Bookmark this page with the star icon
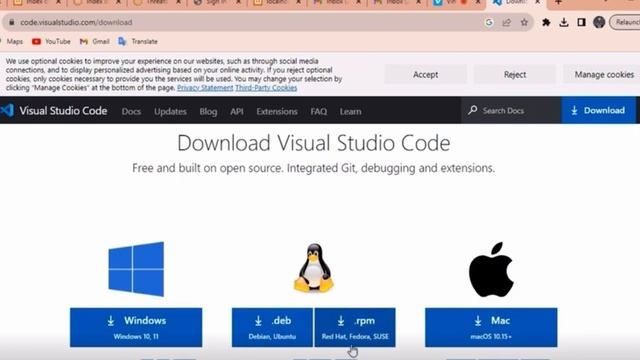This screenshot has width=640, height=360. (x=524, y=22)
